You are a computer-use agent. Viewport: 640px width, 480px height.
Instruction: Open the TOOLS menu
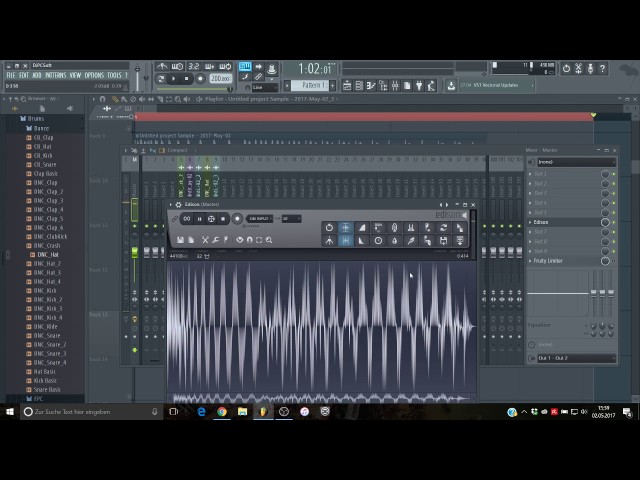point(114,75)
